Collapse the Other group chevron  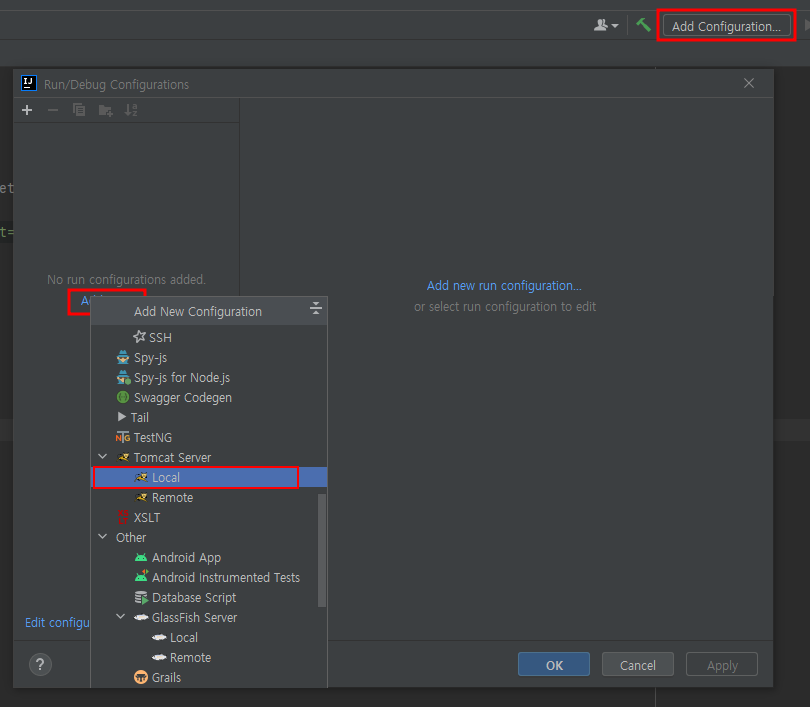[103, 537]
